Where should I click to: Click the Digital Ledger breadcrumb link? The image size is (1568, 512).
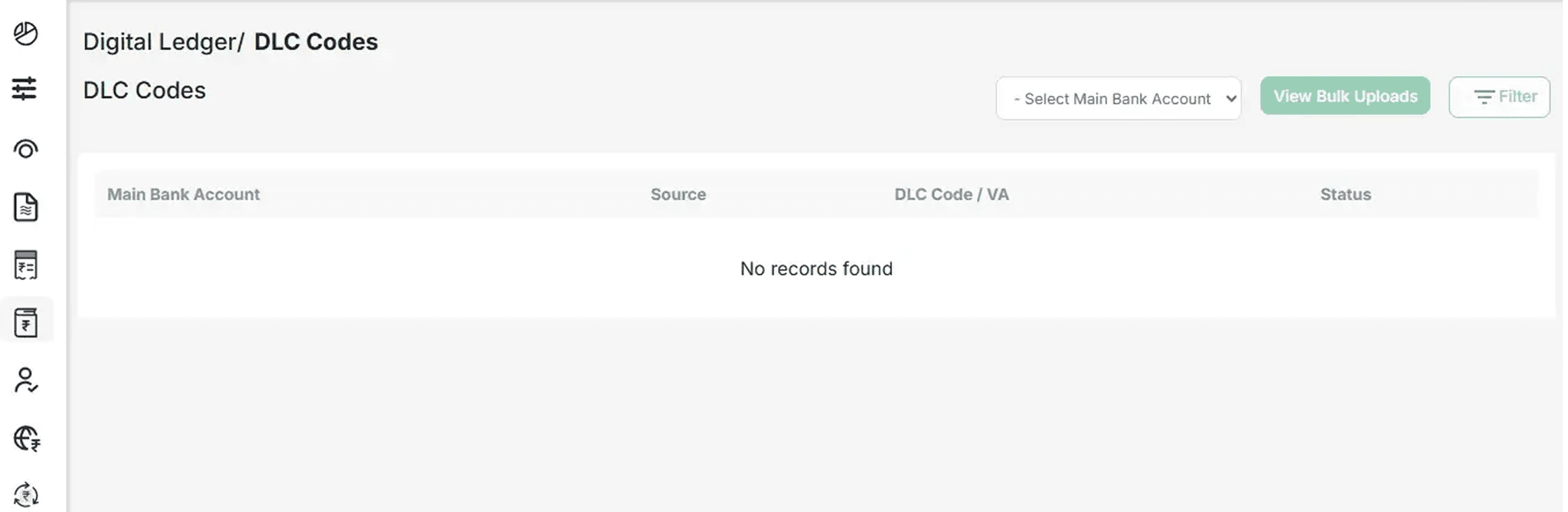coord(161,42)
